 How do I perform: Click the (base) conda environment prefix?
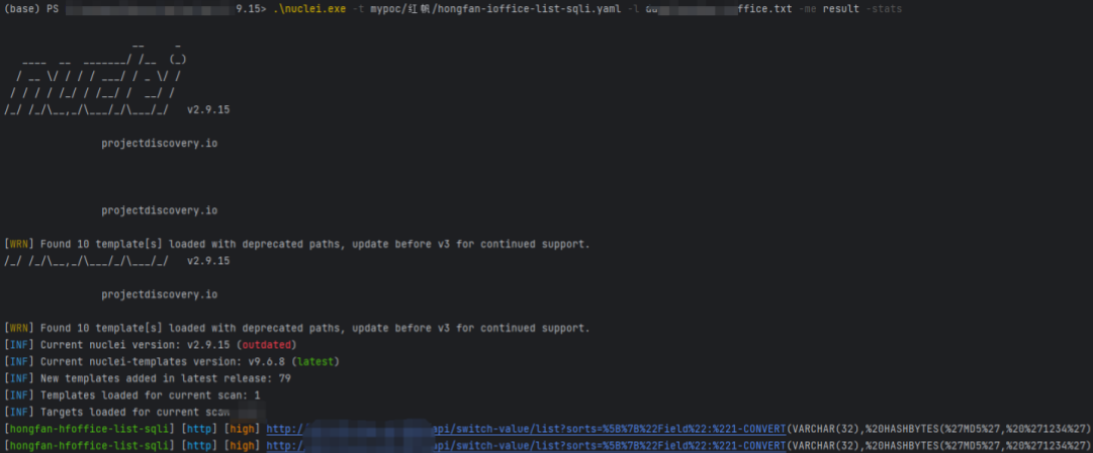tap(22, 10)
